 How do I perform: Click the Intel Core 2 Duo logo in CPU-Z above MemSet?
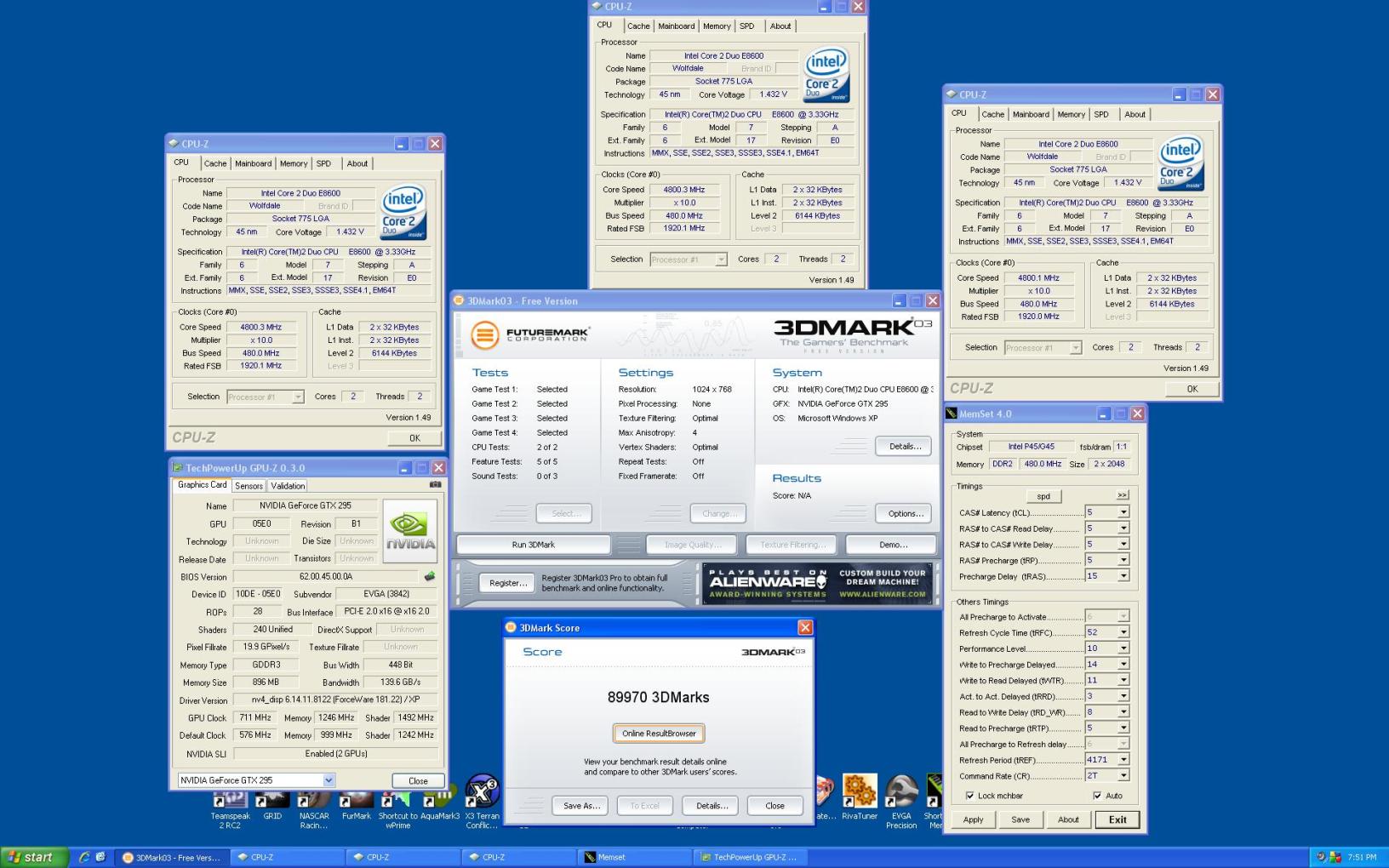pos(1180,163)
